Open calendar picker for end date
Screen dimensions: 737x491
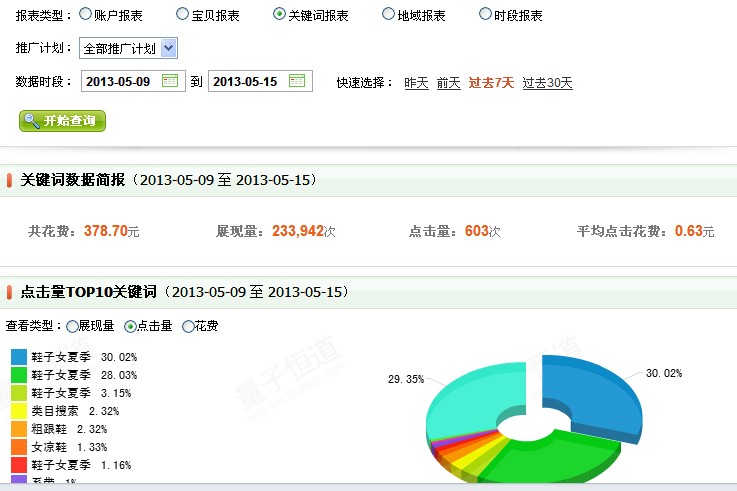(x=297, y=81)
